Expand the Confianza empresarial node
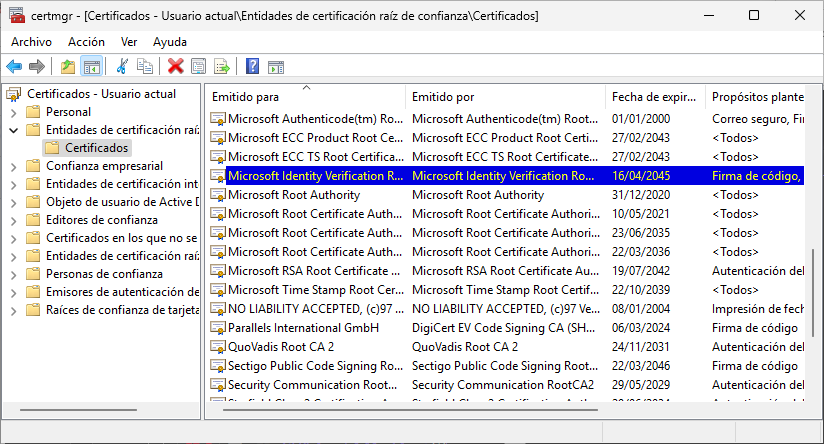 [x=14, y=167]
